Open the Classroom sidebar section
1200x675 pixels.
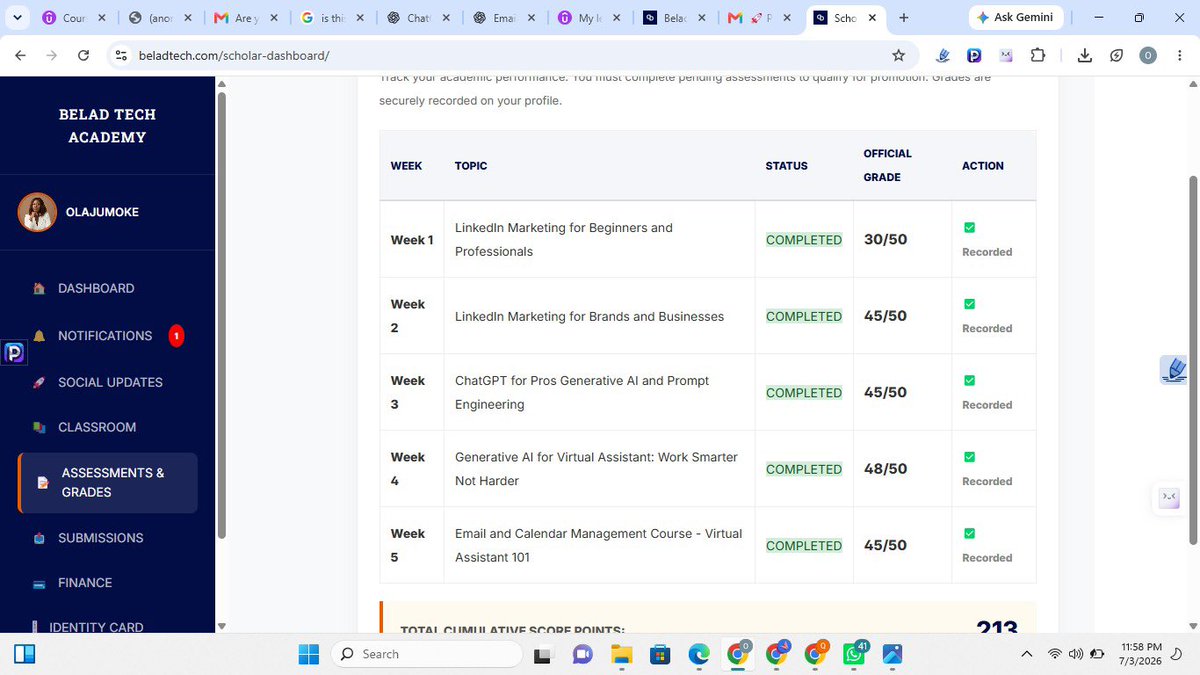click(x=96, y=427)
